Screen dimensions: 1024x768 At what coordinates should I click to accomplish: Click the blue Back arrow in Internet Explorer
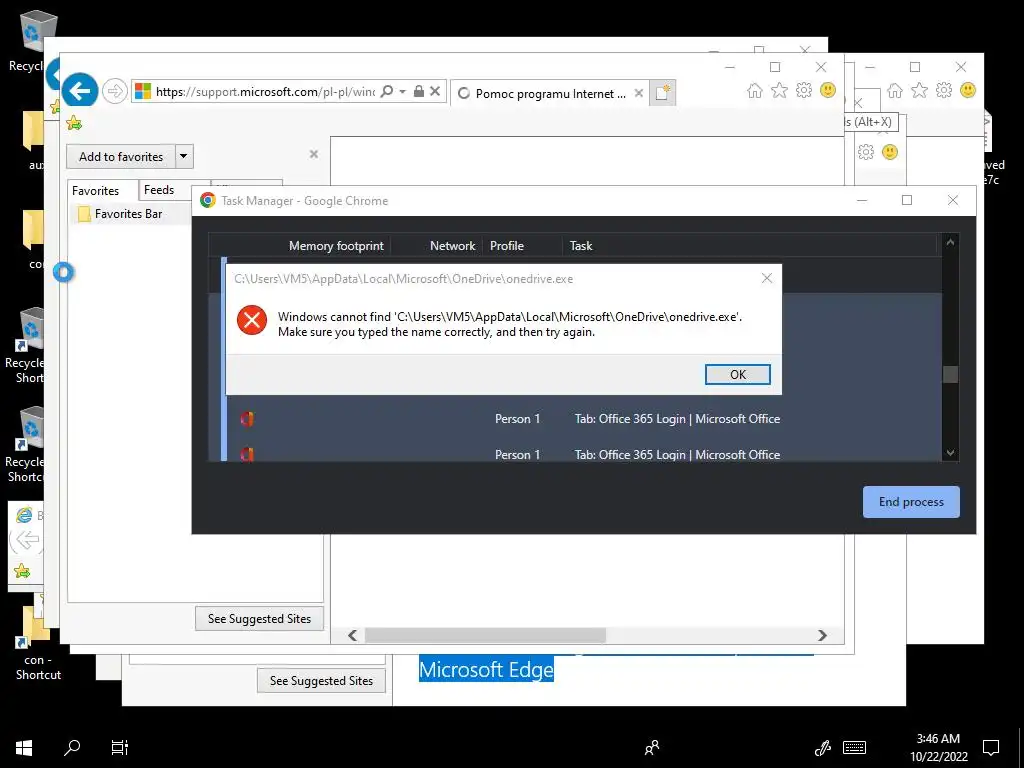click(80, 90)
